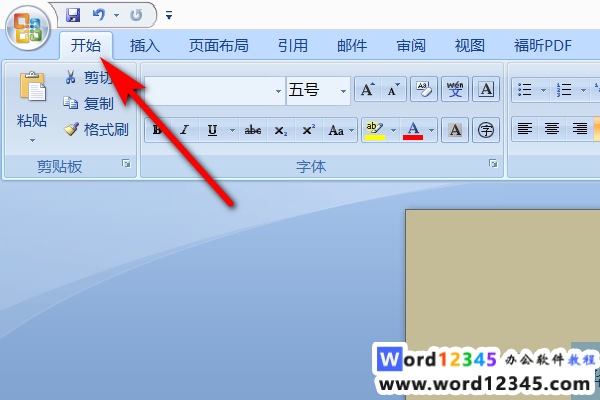Apply bulleted list
This screenshot has height=400, width=600.
tap(525, 90)
